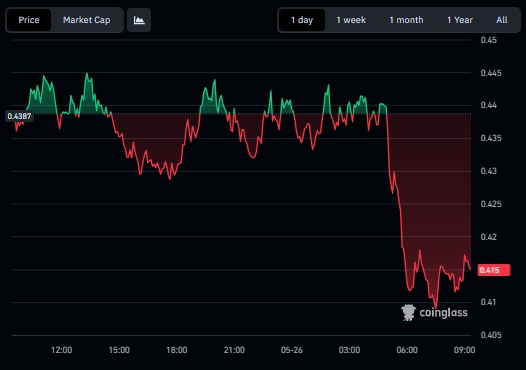Click the 0.41 y-axis label
Screen dimensions: 526x370
[x=488, y=302]
